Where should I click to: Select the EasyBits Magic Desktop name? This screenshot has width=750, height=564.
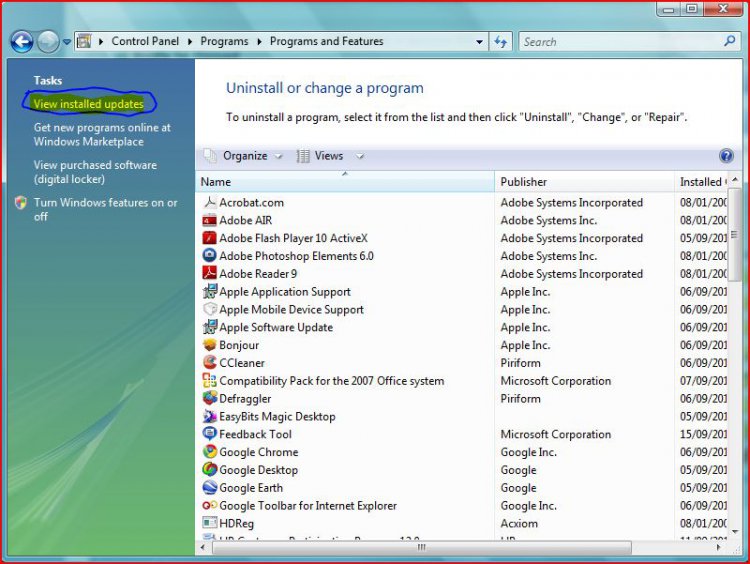tap(277, 416)
